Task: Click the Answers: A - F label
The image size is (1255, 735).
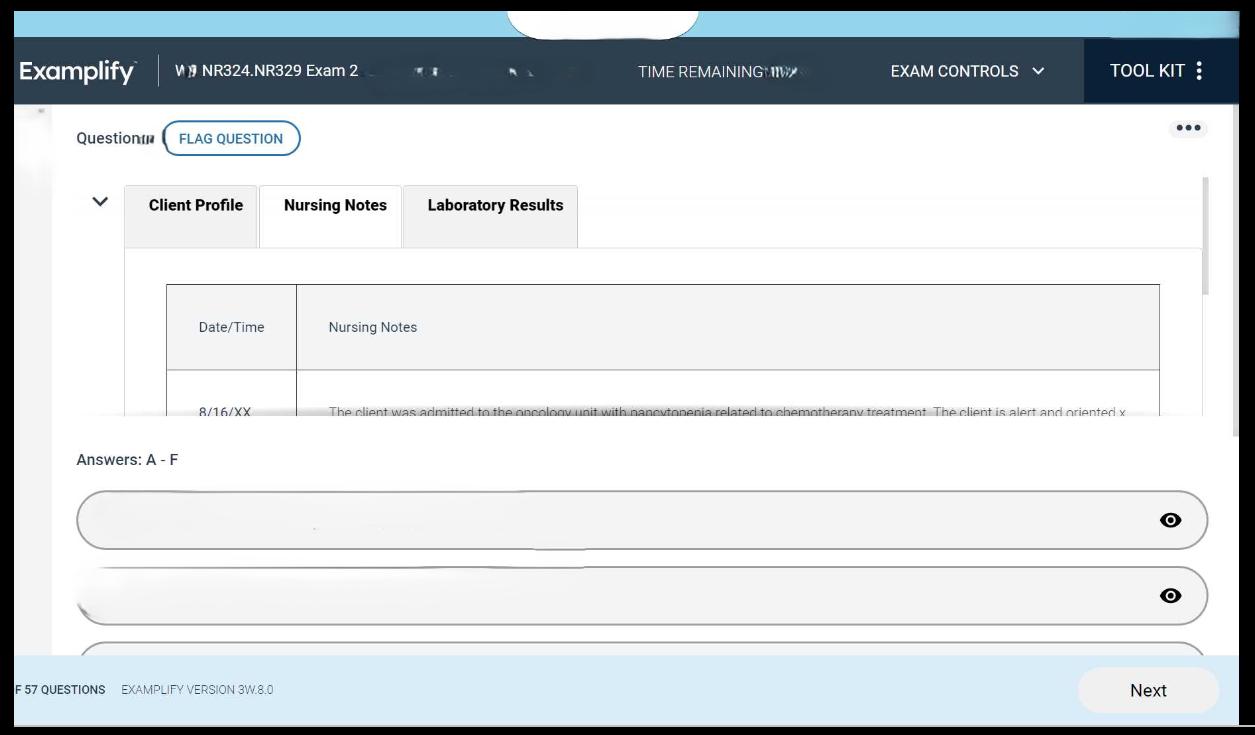Action: (x=127, y=460)
